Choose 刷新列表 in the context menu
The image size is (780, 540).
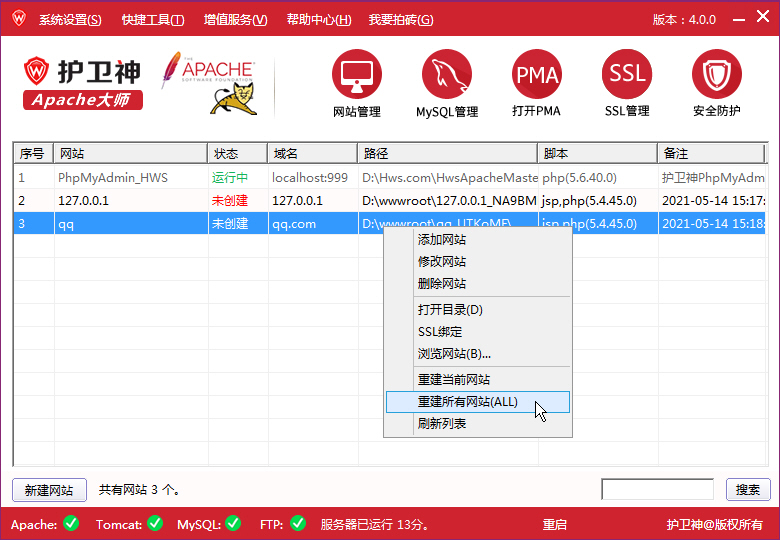[442, 424]
